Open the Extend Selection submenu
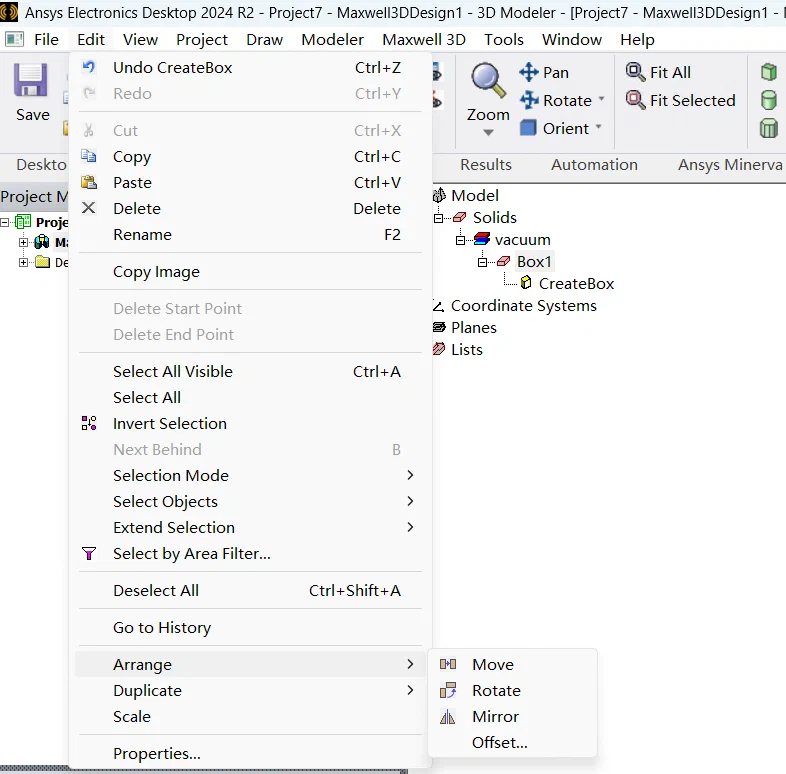The height and width of the screenshot is (774, 786). pos(250,527)
